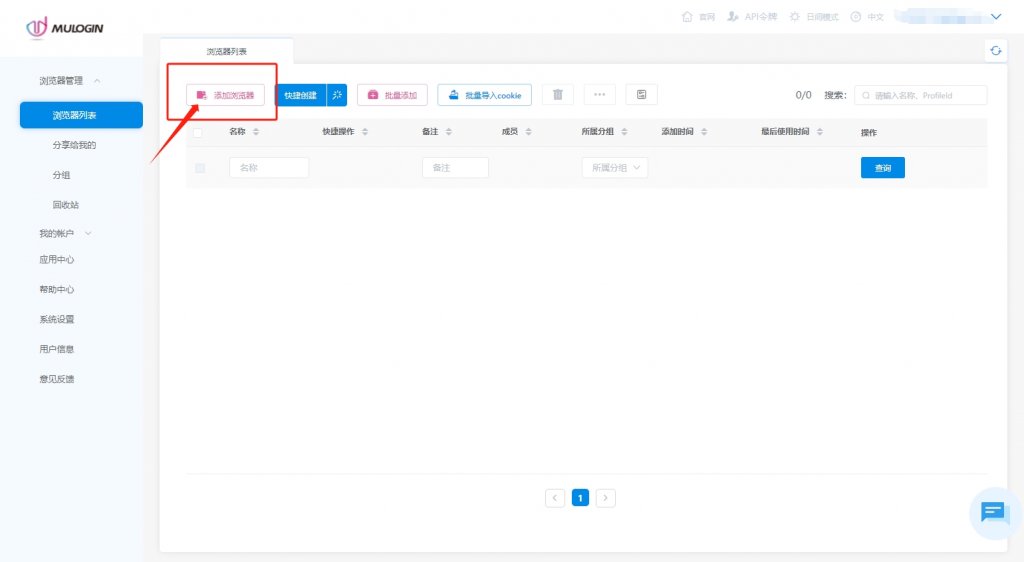Open 回收站 in the sidebar
The width and height of the screenshot is (1024, 562).
[x=65, y=205]
